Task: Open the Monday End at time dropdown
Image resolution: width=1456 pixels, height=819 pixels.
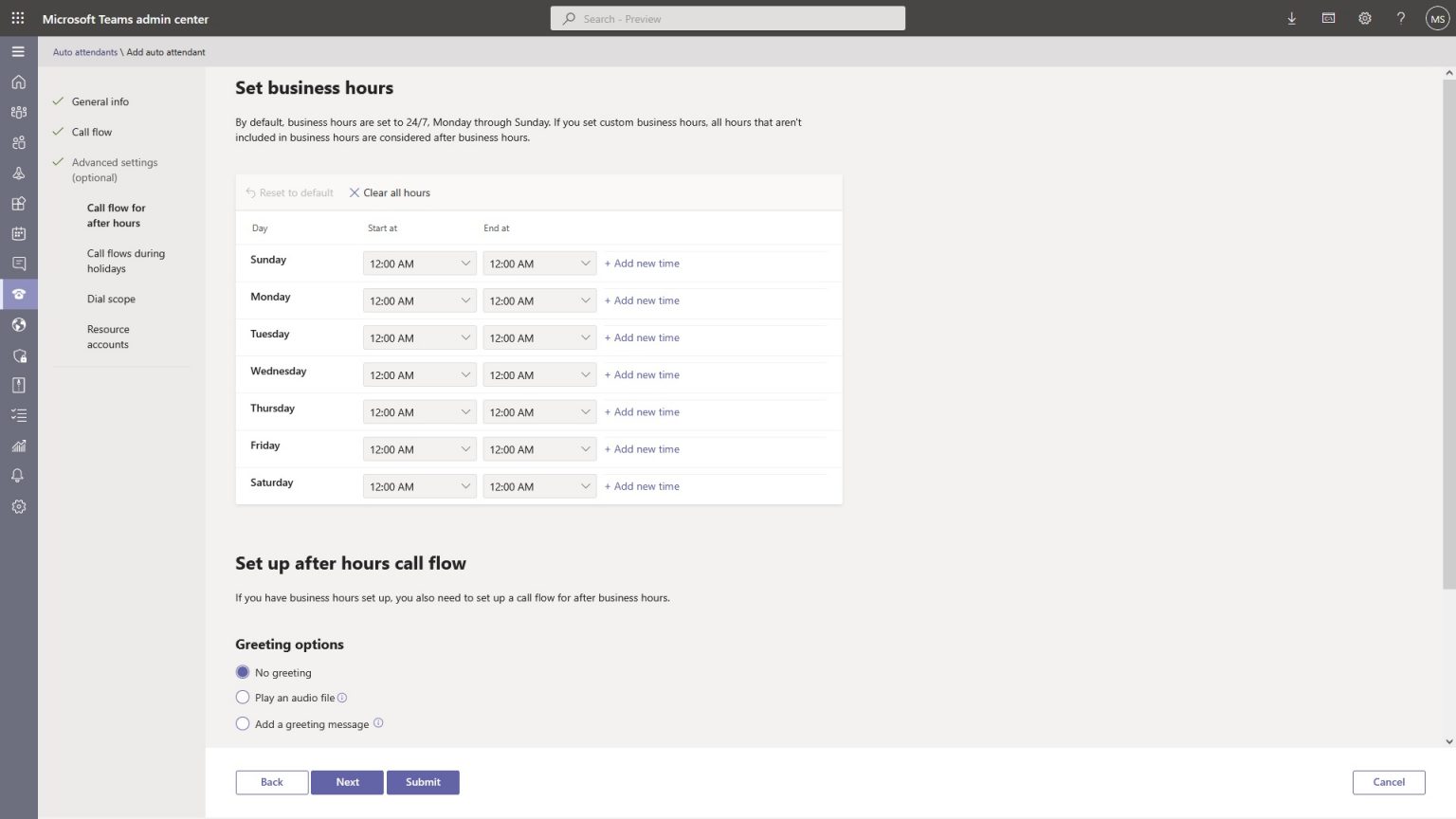Action: [538, 300]
